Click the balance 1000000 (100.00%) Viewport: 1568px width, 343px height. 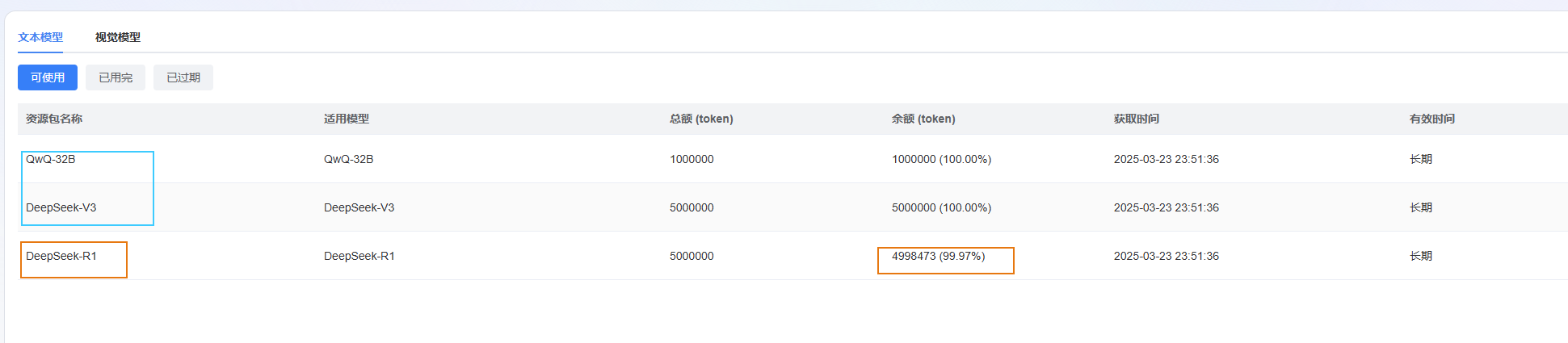point(942,159)
